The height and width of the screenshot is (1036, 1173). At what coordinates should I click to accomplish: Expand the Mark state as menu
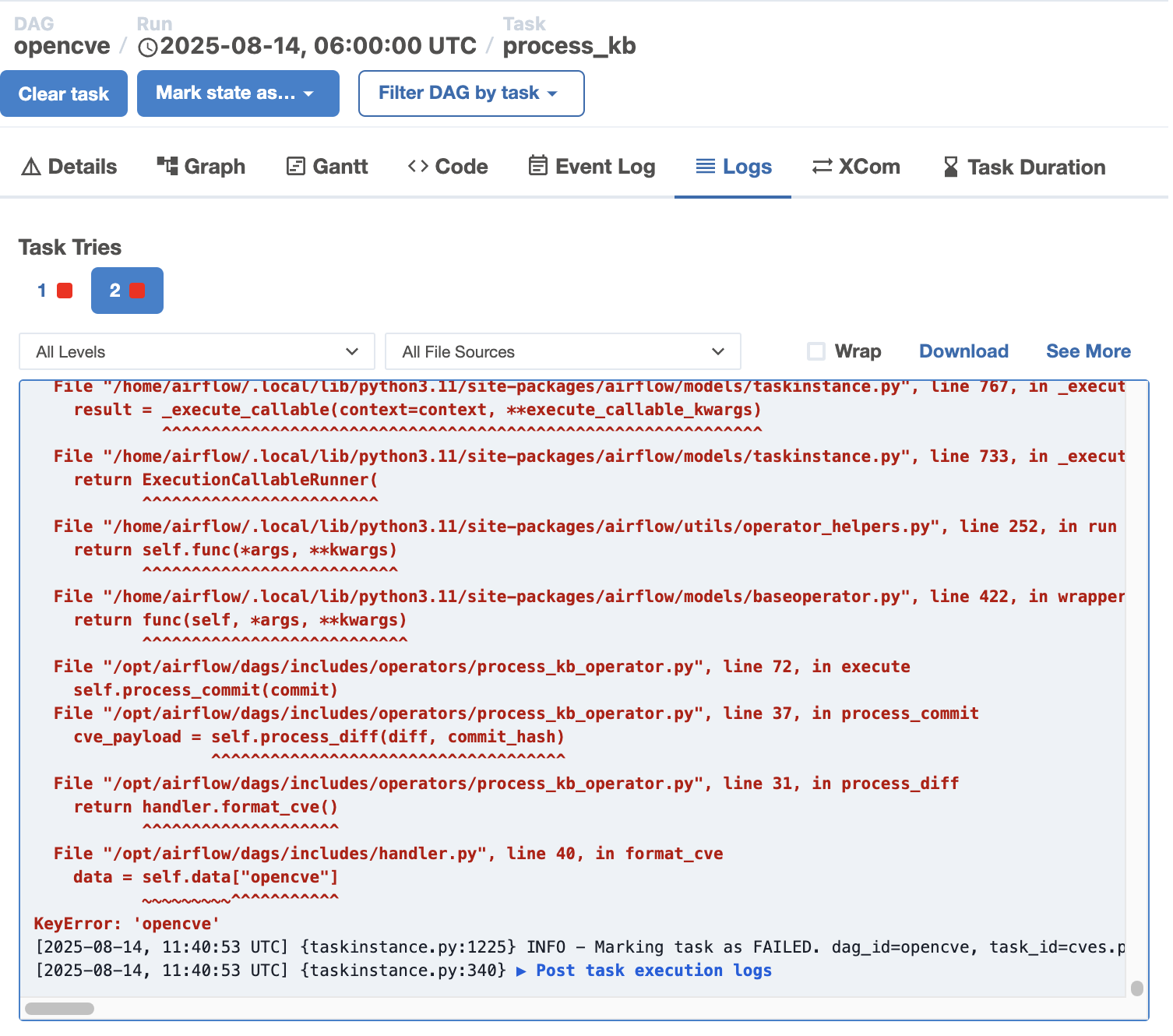[238, 93]
